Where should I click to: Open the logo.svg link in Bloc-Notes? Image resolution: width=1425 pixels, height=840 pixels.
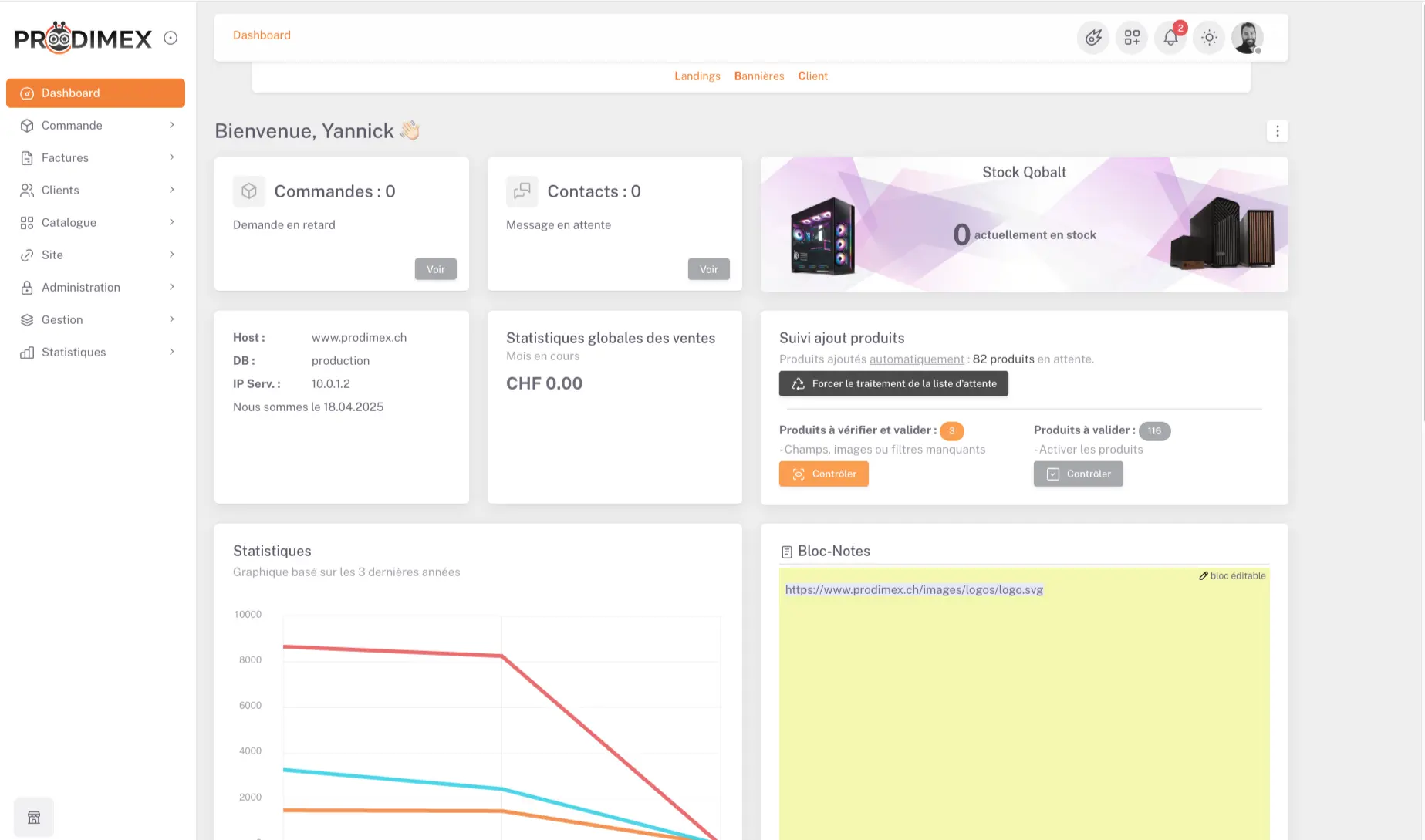[913, 590]
